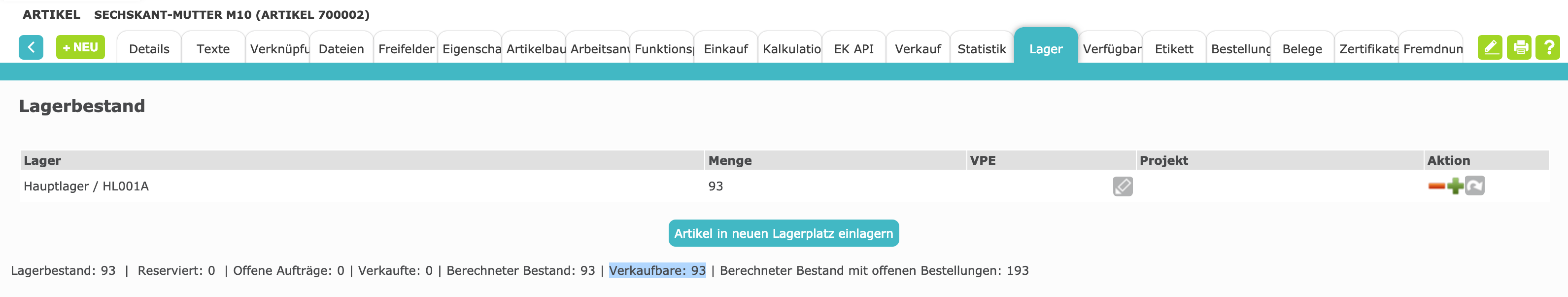The image size is (1568, 297).
Task: Click Artikel in neuen Lagerplatz einlagern
Action: point(784,233)
